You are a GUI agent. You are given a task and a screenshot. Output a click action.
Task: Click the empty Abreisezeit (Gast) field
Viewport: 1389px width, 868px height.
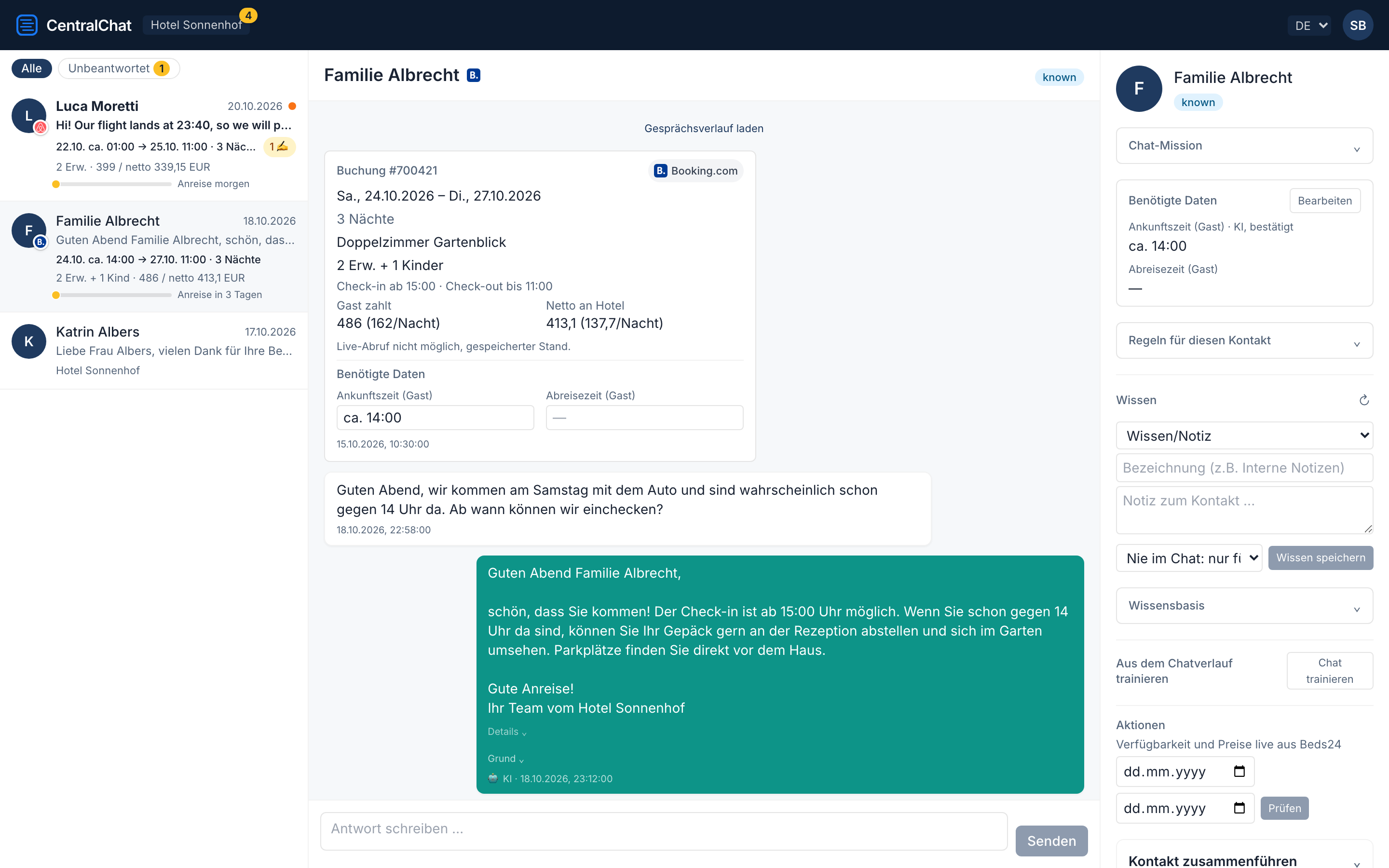pos(644,418)
